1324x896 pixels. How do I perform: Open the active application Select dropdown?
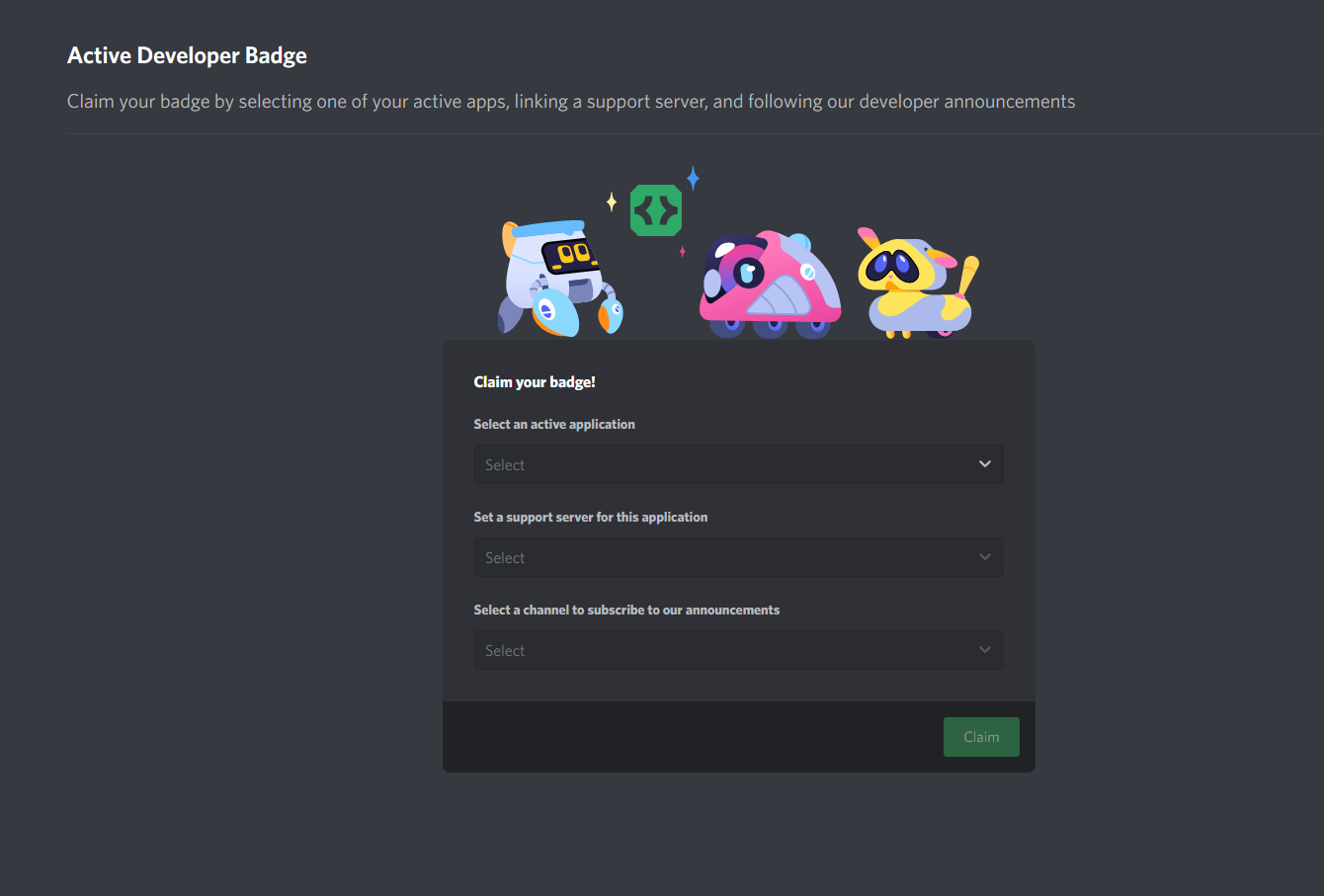[x=726, y=464]
